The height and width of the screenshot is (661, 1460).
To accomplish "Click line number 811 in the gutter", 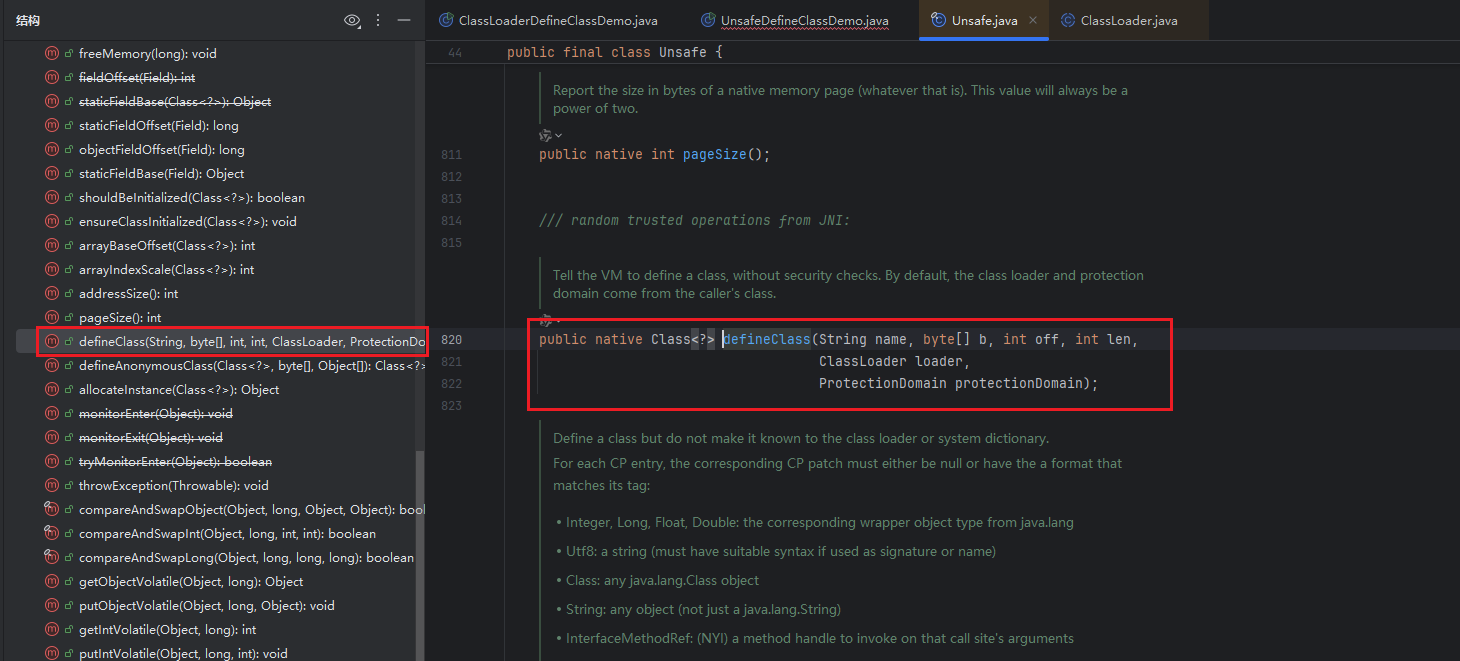I will pos(451,155).
